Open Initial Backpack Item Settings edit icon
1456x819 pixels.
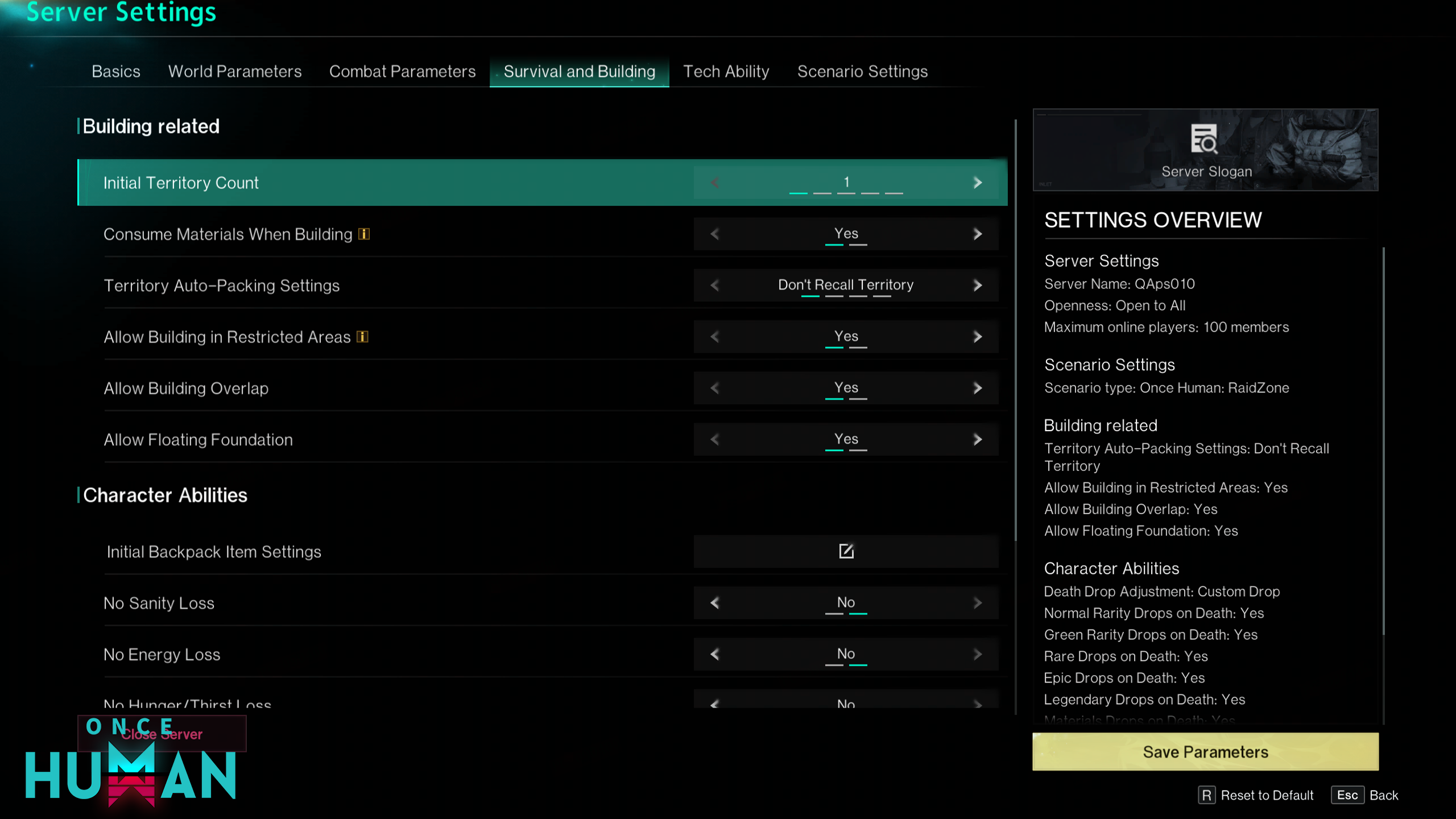point(846,551)
